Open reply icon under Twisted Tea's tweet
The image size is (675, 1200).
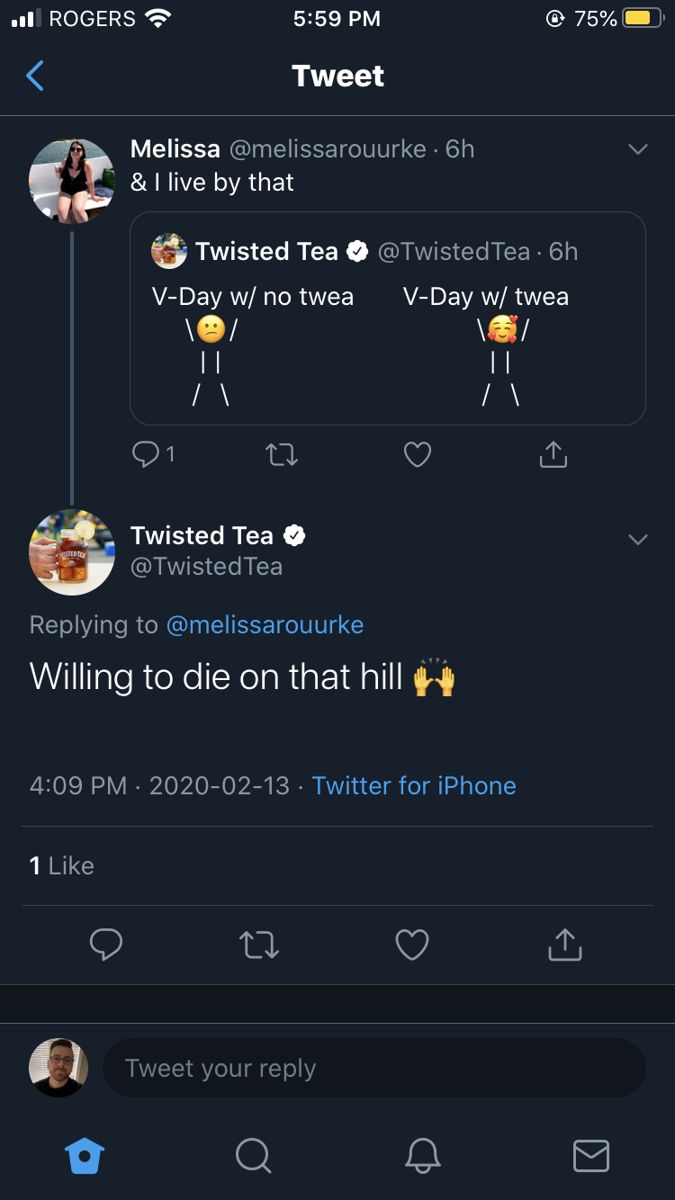(107, 944)
